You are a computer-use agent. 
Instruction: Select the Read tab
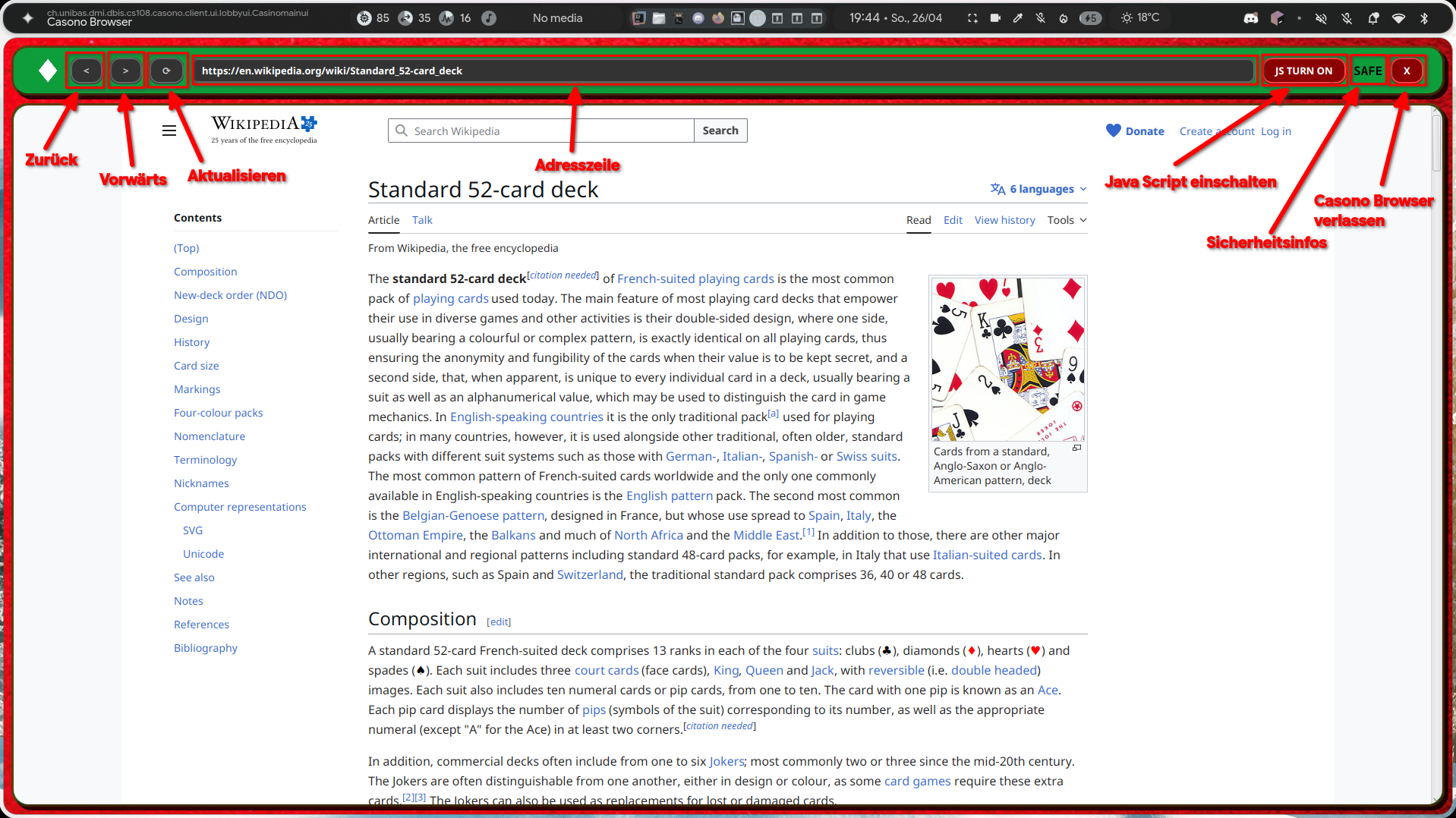919,220
